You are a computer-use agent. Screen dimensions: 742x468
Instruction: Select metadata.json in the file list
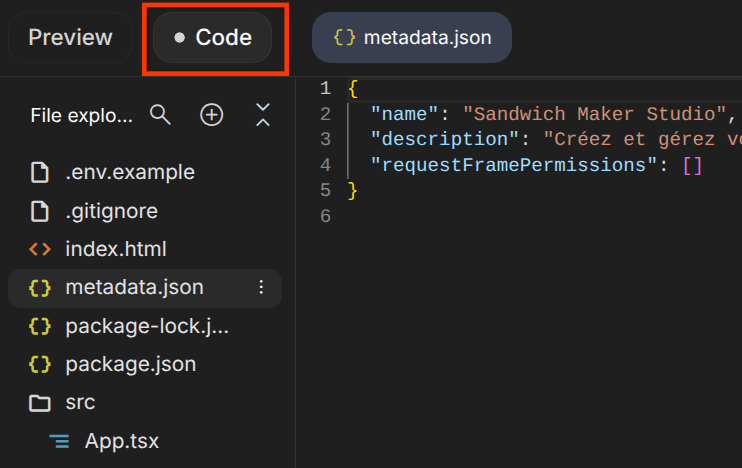tap(134, 288)
